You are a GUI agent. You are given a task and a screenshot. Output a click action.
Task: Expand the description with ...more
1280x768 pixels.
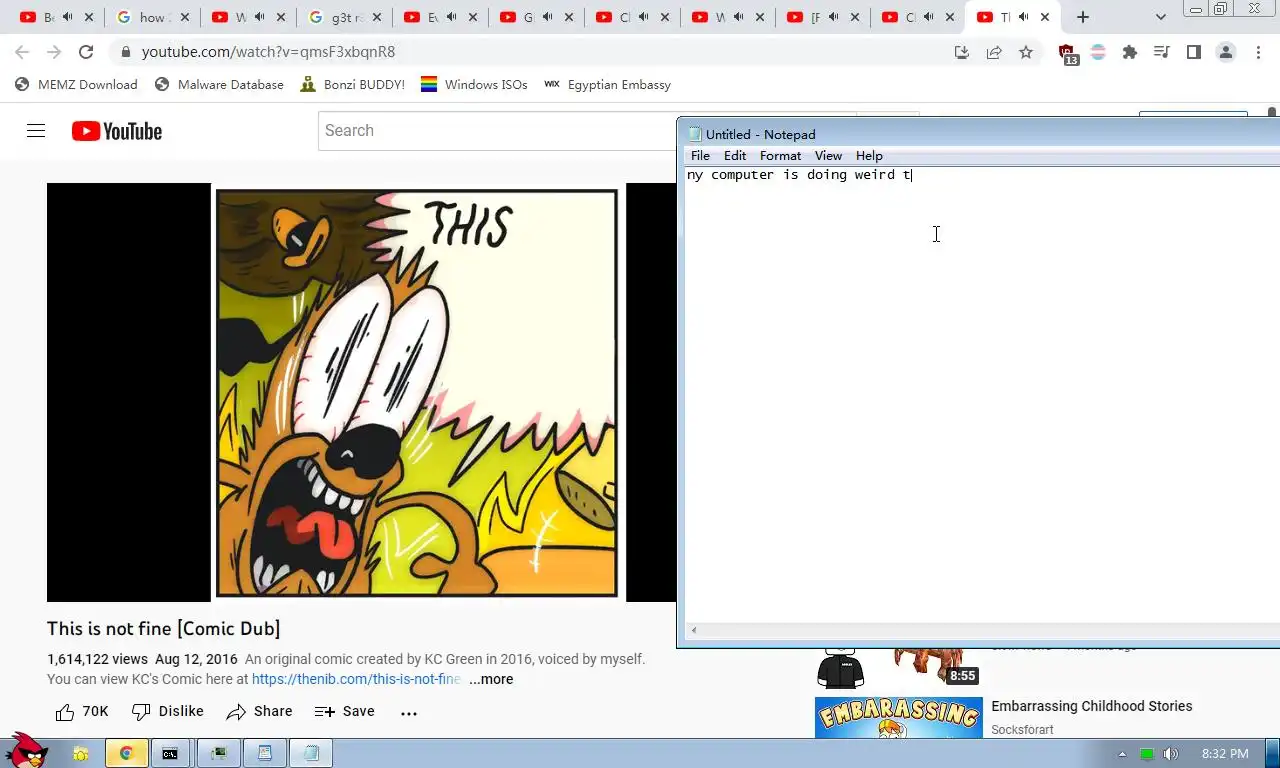click(x=491, y=679)
